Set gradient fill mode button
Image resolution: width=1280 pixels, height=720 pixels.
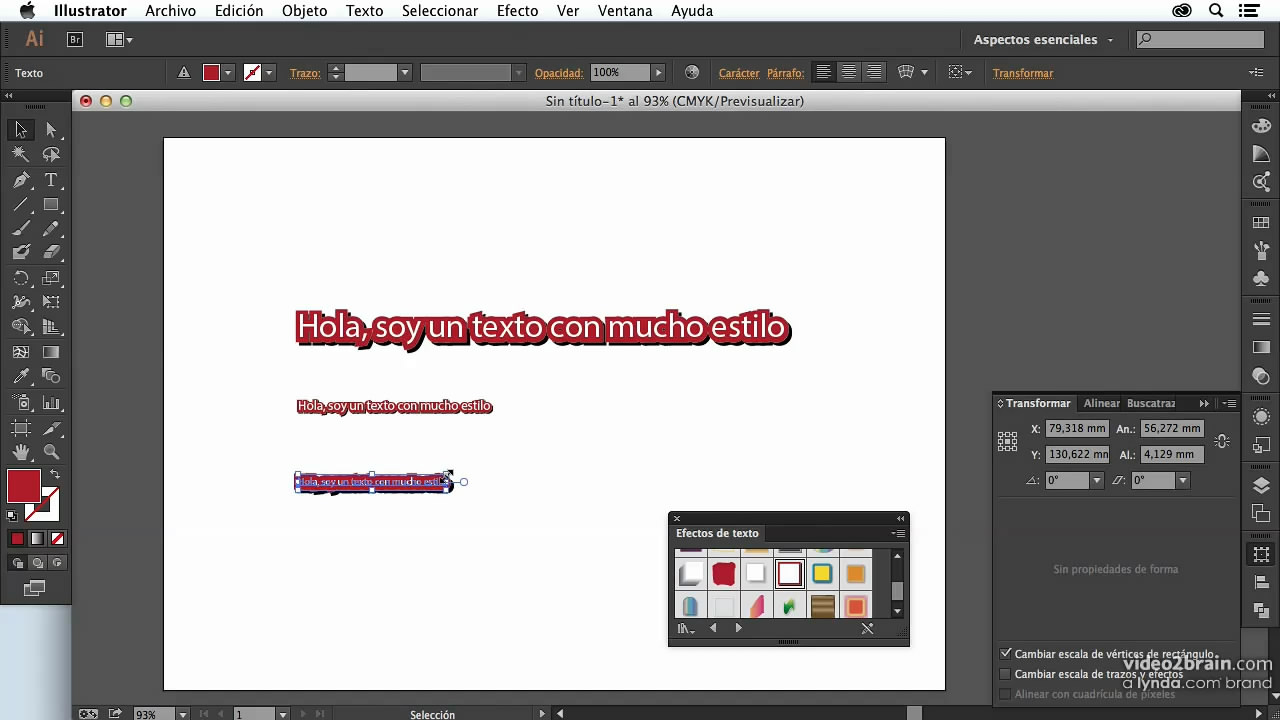point(37,538)
